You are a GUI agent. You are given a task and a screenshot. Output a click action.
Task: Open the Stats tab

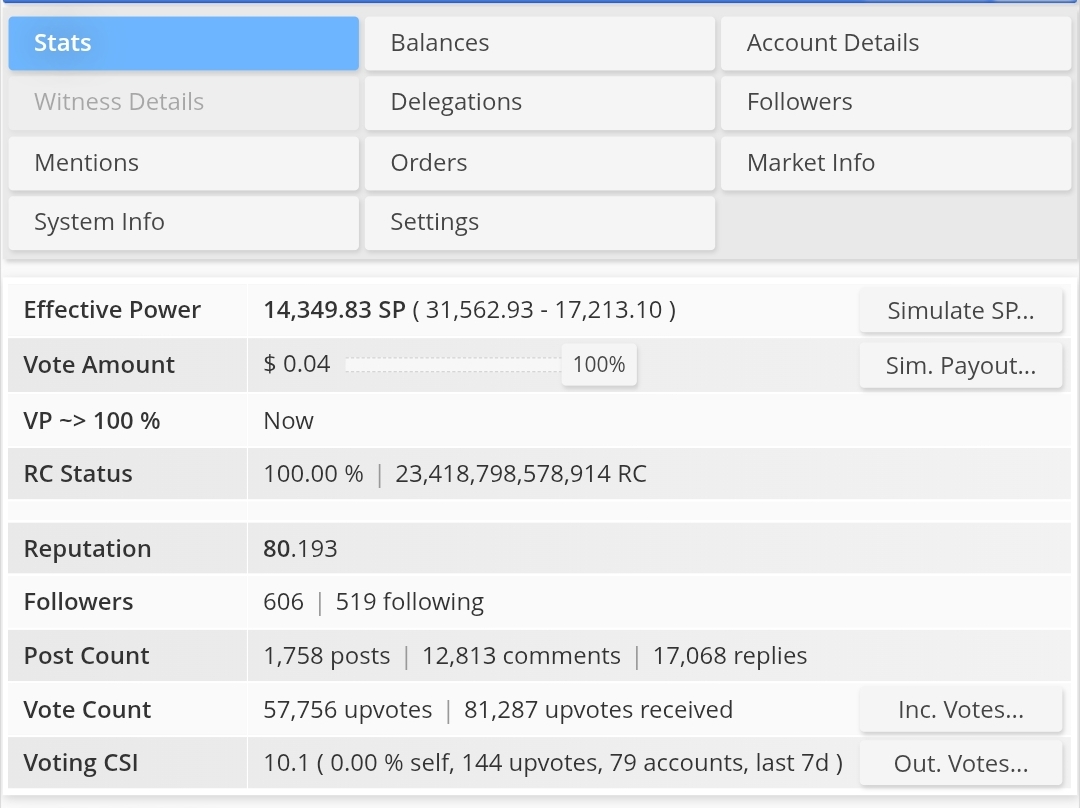click(183, 43)
